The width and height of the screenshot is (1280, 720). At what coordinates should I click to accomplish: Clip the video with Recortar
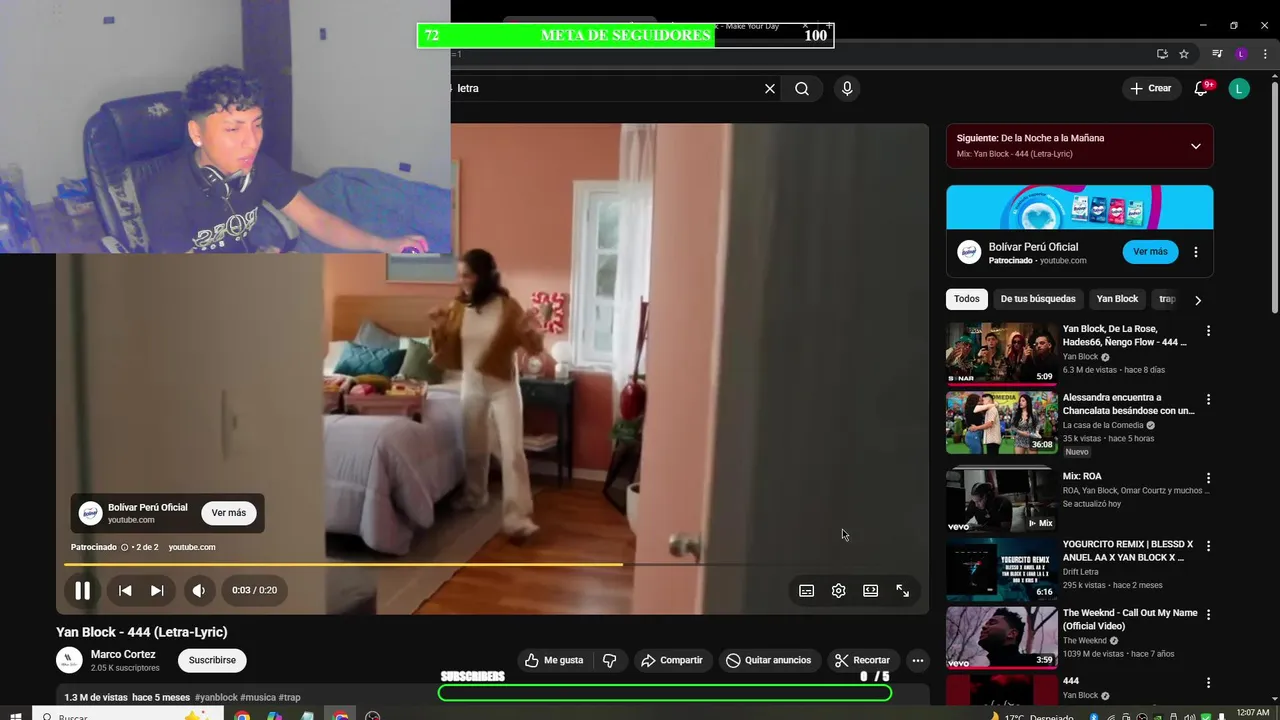[862, 660]
